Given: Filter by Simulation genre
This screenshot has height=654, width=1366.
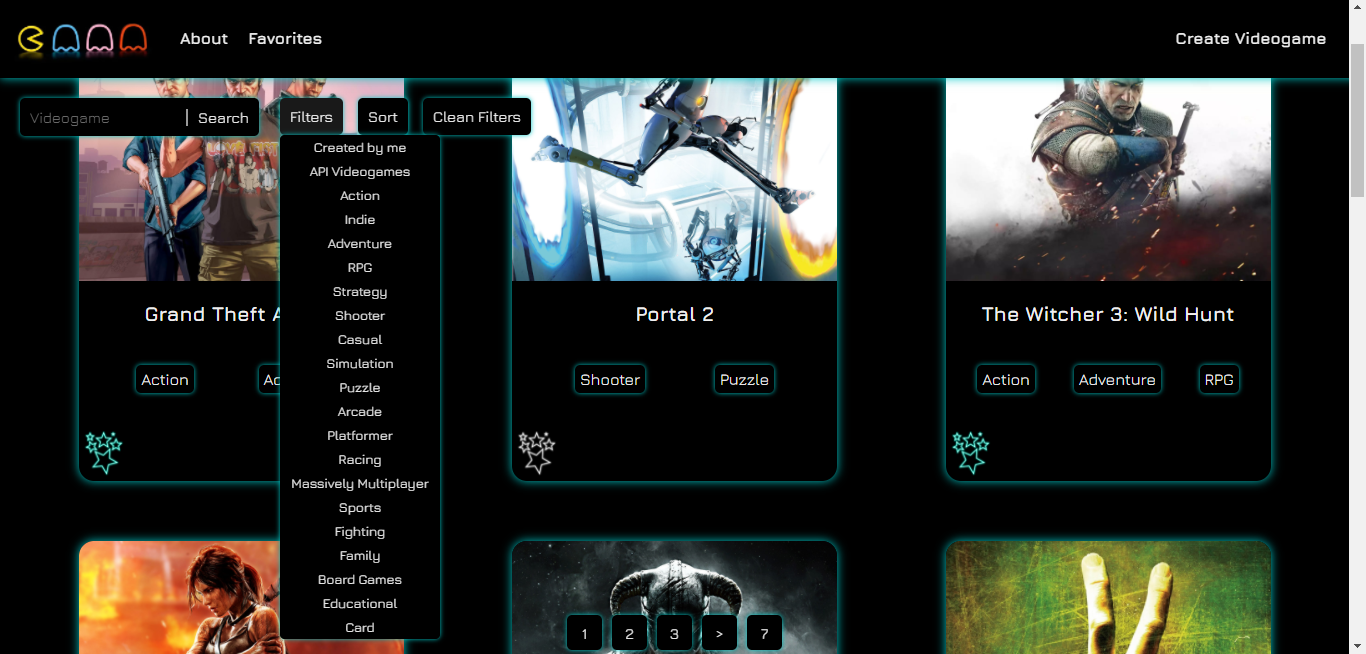Looking at the screenshot, I should coord(360,364).
